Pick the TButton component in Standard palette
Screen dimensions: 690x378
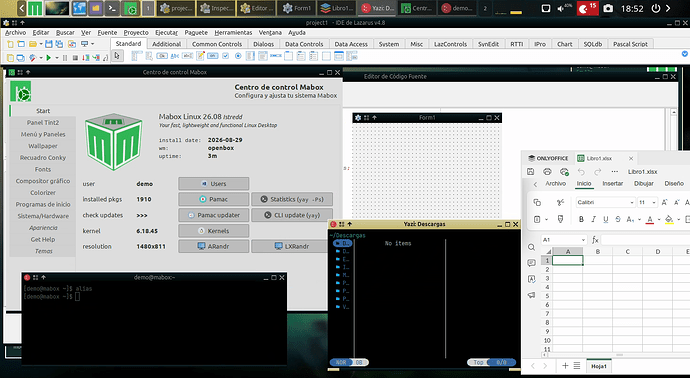[x=162, y=56]
